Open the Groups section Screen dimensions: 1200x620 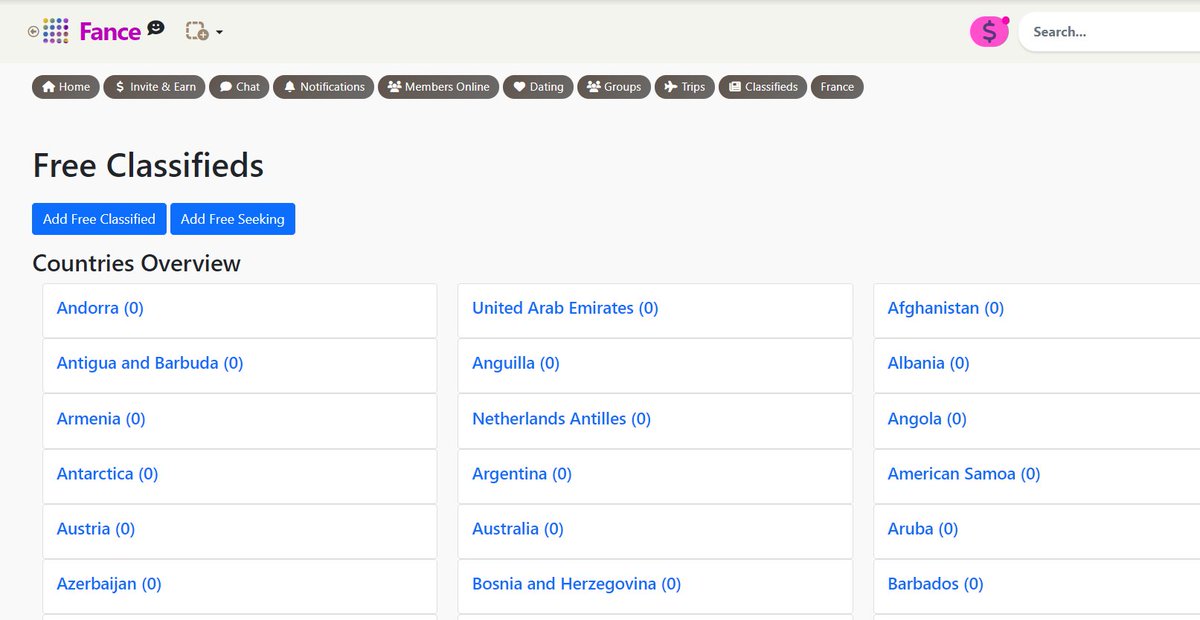point(614,87)
